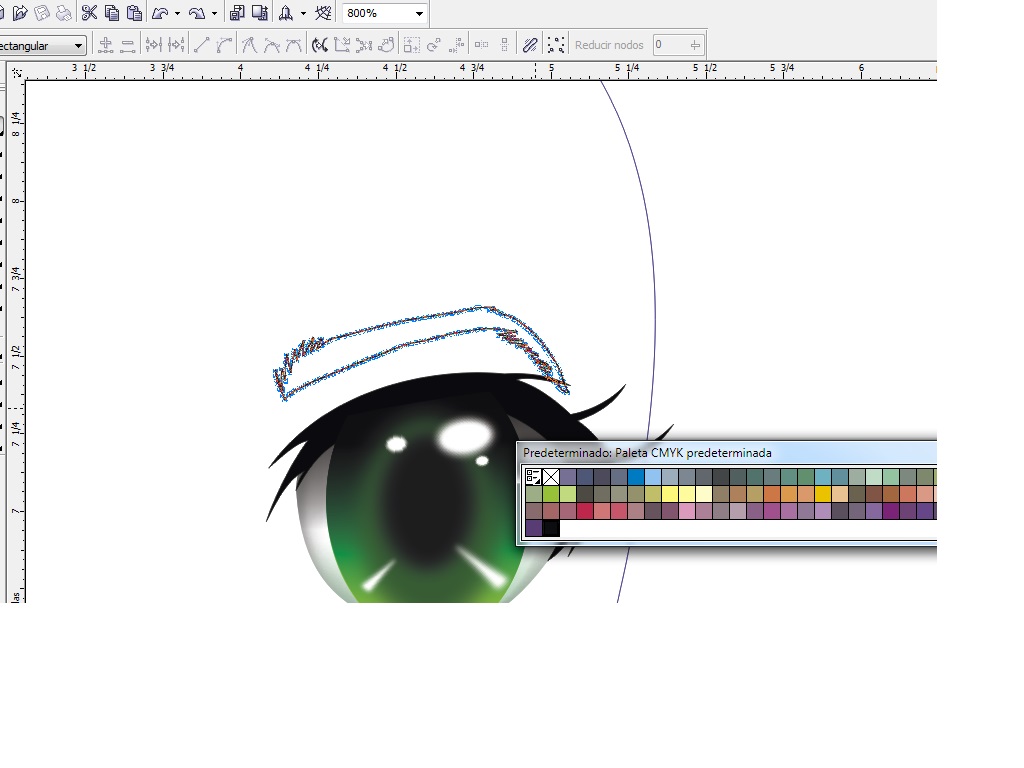
Task: Toggle the Elastic mode icon
Action: point(530,45)
